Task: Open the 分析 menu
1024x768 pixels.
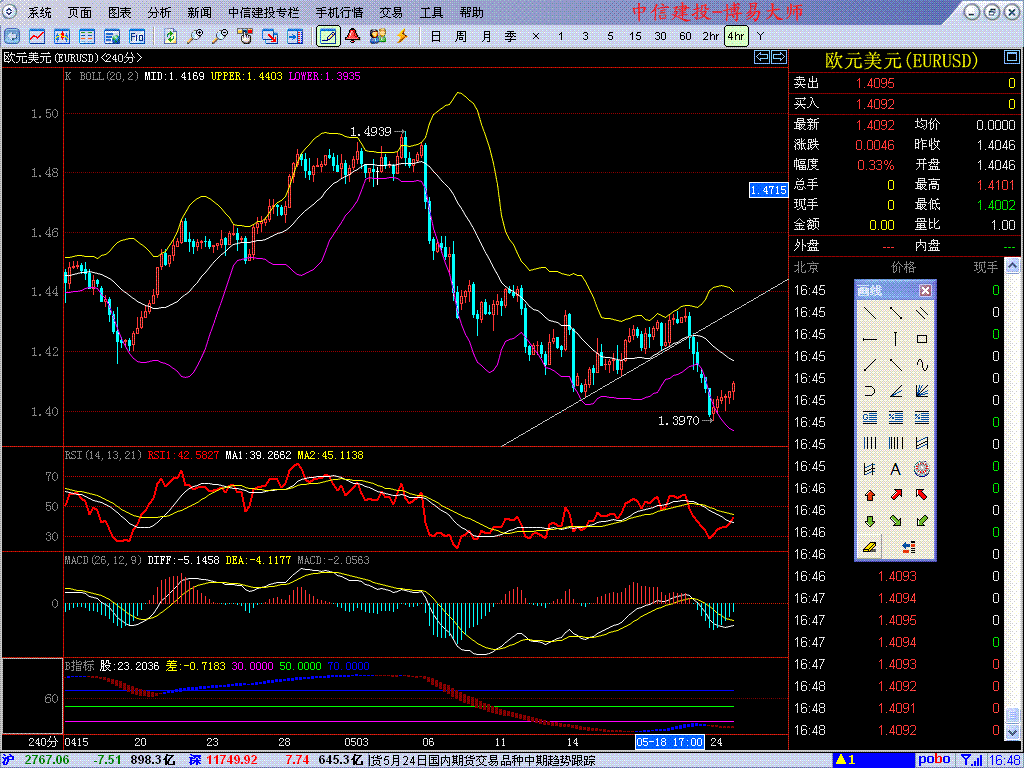Action: [x=159, y=13]
